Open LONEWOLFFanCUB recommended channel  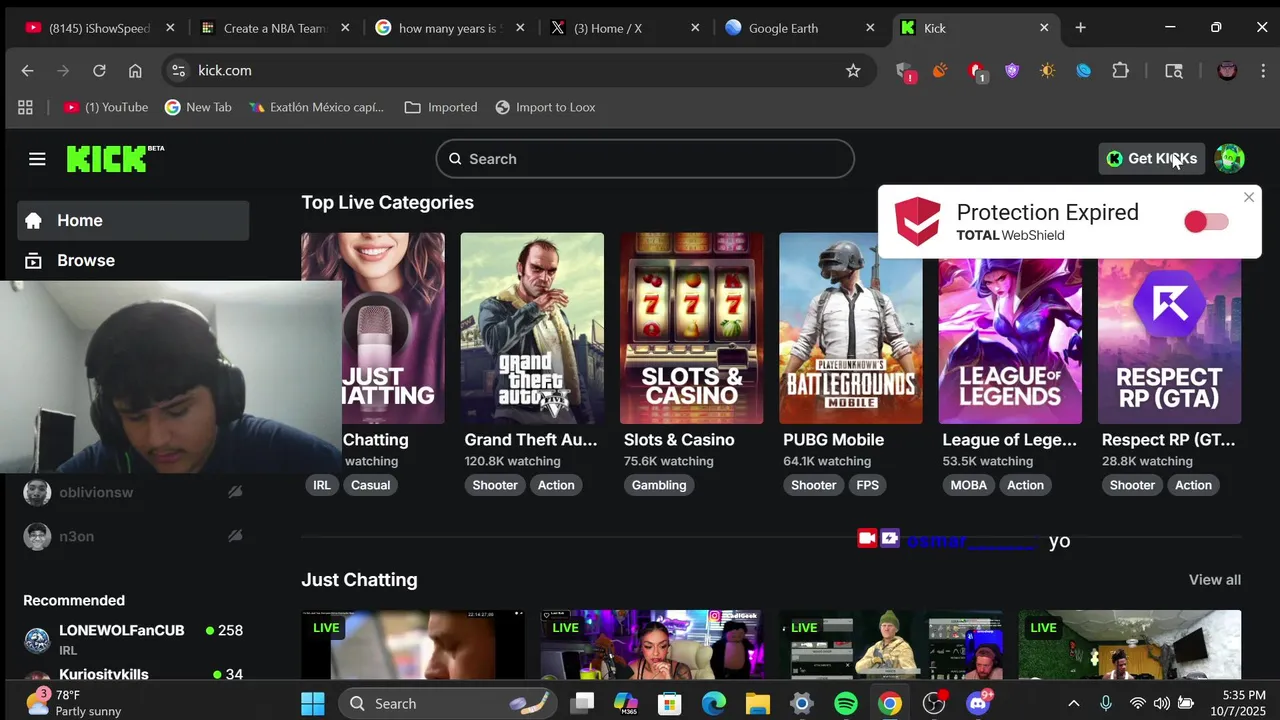133,639
